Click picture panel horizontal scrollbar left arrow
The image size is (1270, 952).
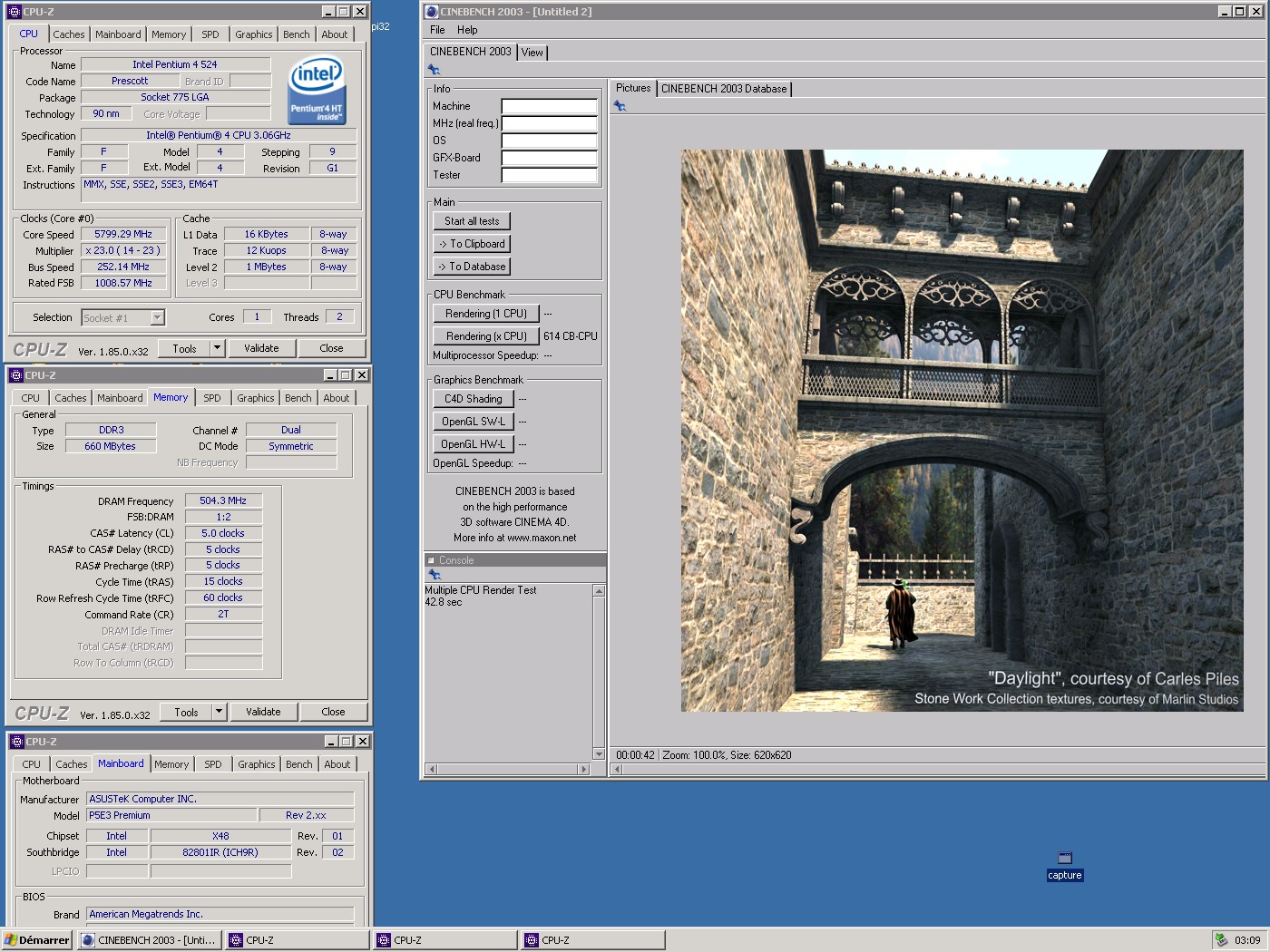(618, 769)
